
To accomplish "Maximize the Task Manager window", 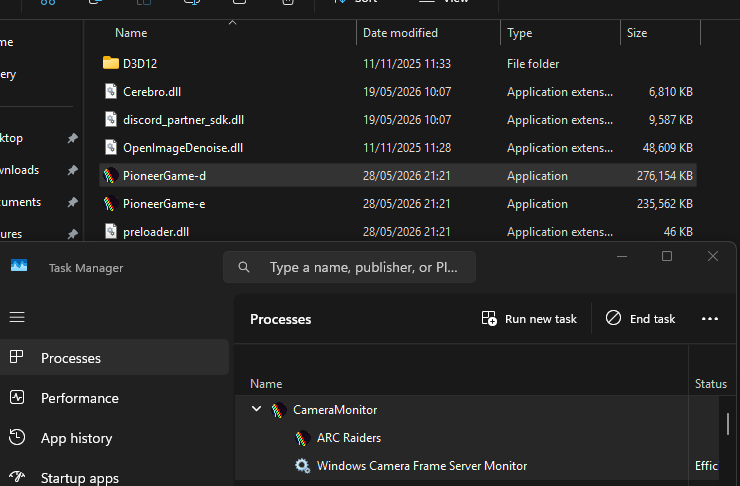I will pyautogui.click(x=667, y=256).
